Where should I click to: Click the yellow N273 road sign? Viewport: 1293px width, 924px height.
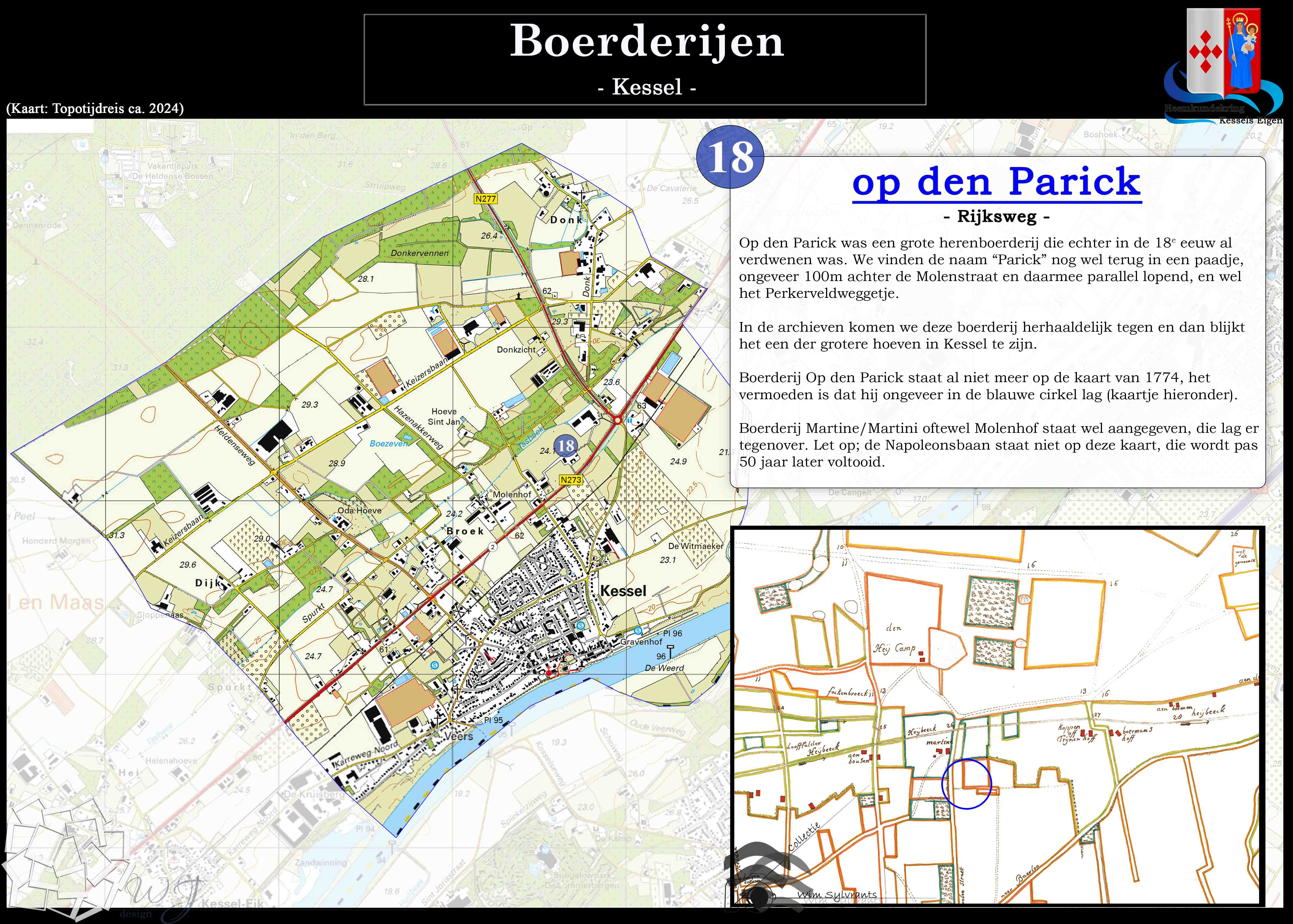pos(571,480)
